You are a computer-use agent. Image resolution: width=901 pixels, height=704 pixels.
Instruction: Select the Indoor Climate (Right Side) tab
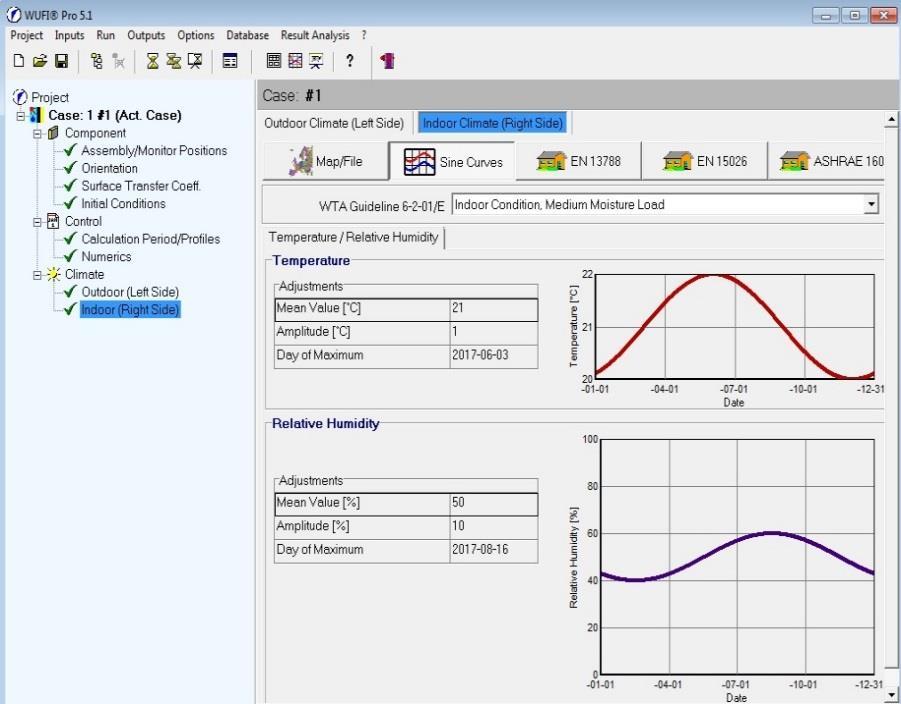click(x=492, y=123)
